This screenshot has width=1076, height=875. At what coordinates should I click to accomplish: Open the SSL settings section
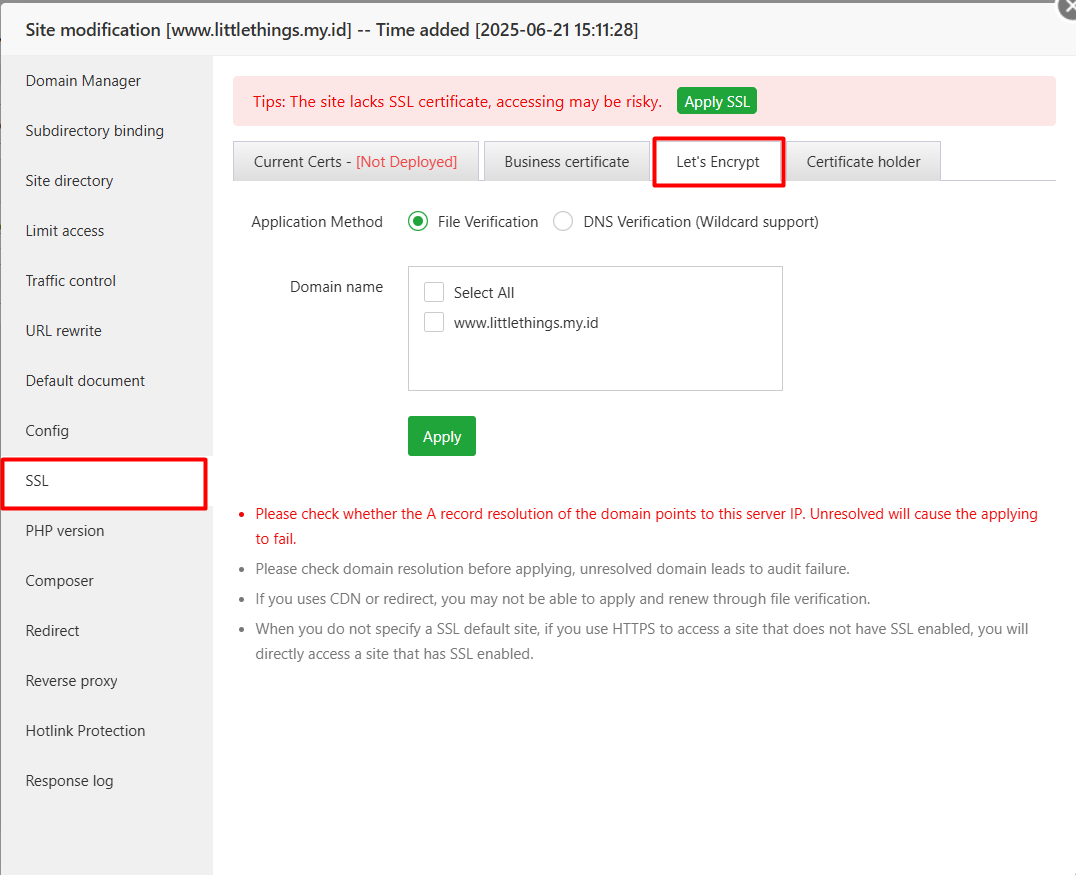(x=36, y=481)
